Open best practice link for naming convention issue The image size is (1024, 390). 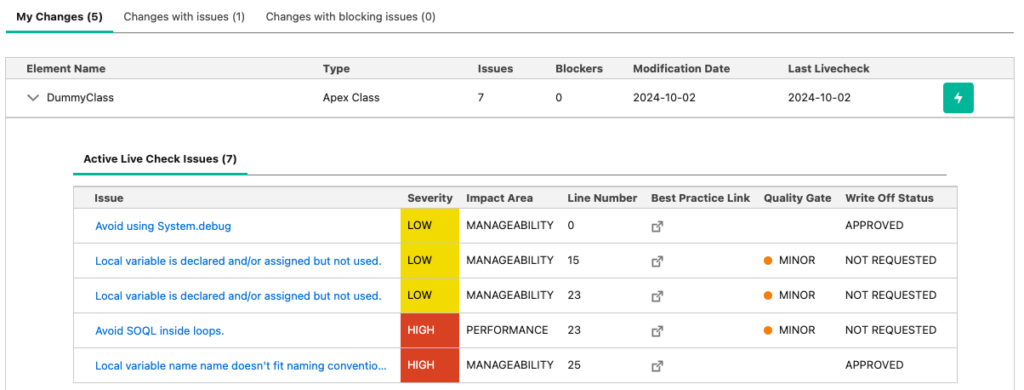[657, 366]
